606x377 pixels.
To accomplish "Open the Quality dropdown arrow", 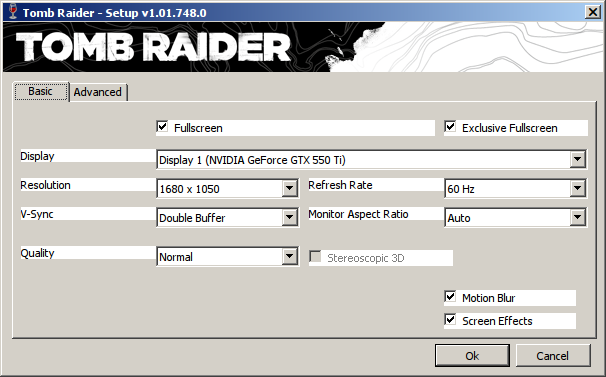I will click(289, 256).
